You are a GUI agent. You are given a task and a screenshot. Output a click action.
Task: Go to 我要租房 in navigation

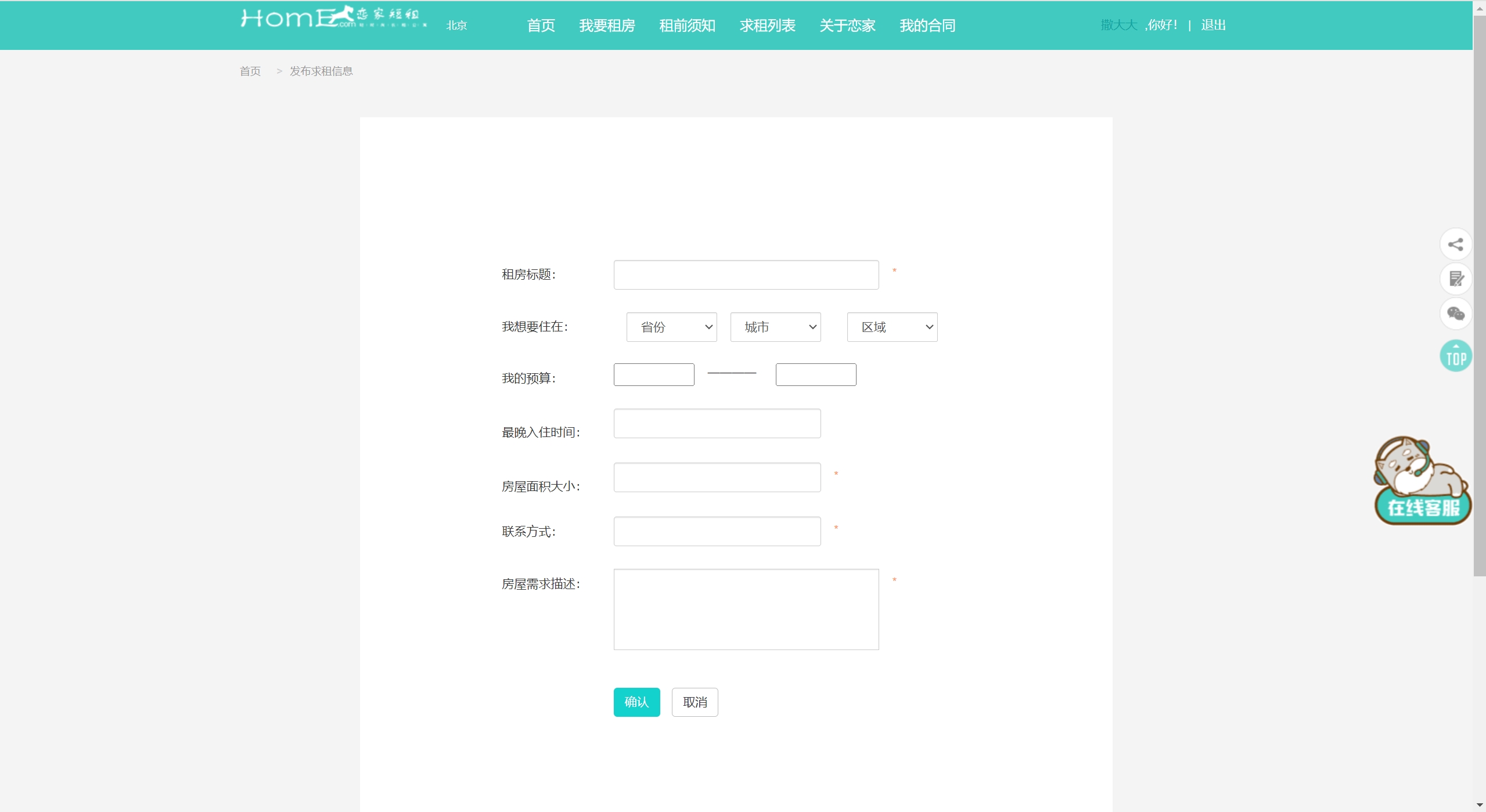607,26
